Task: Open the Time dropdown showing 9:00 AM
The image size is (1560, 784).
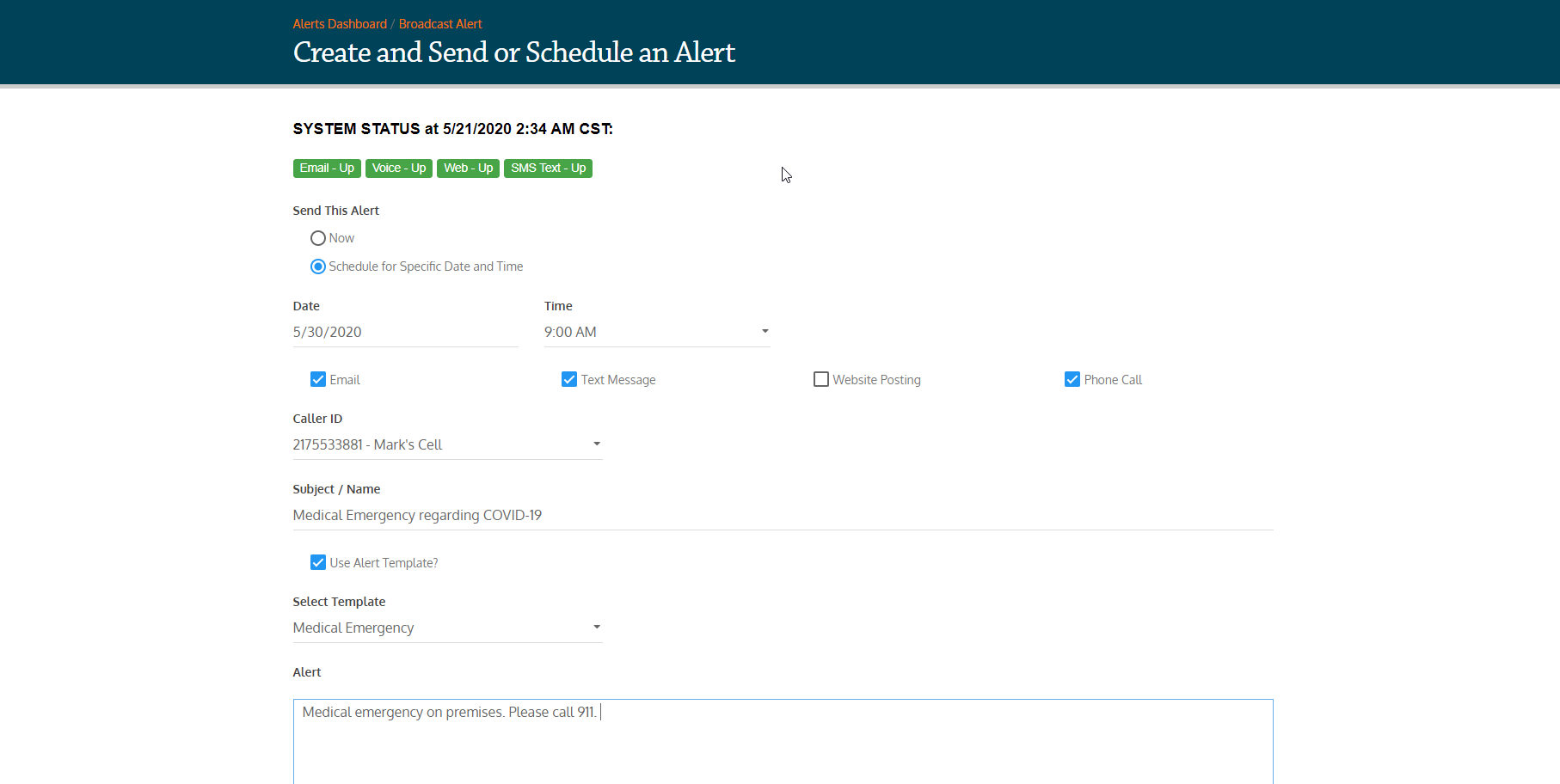Action: [656, 332]
